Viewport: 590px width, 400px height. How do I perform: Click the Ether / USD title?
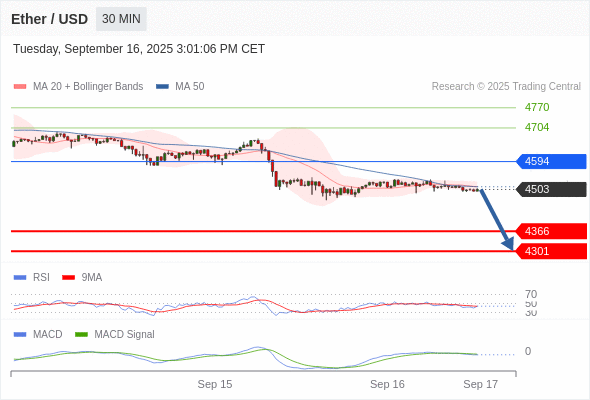pos(49,19)
